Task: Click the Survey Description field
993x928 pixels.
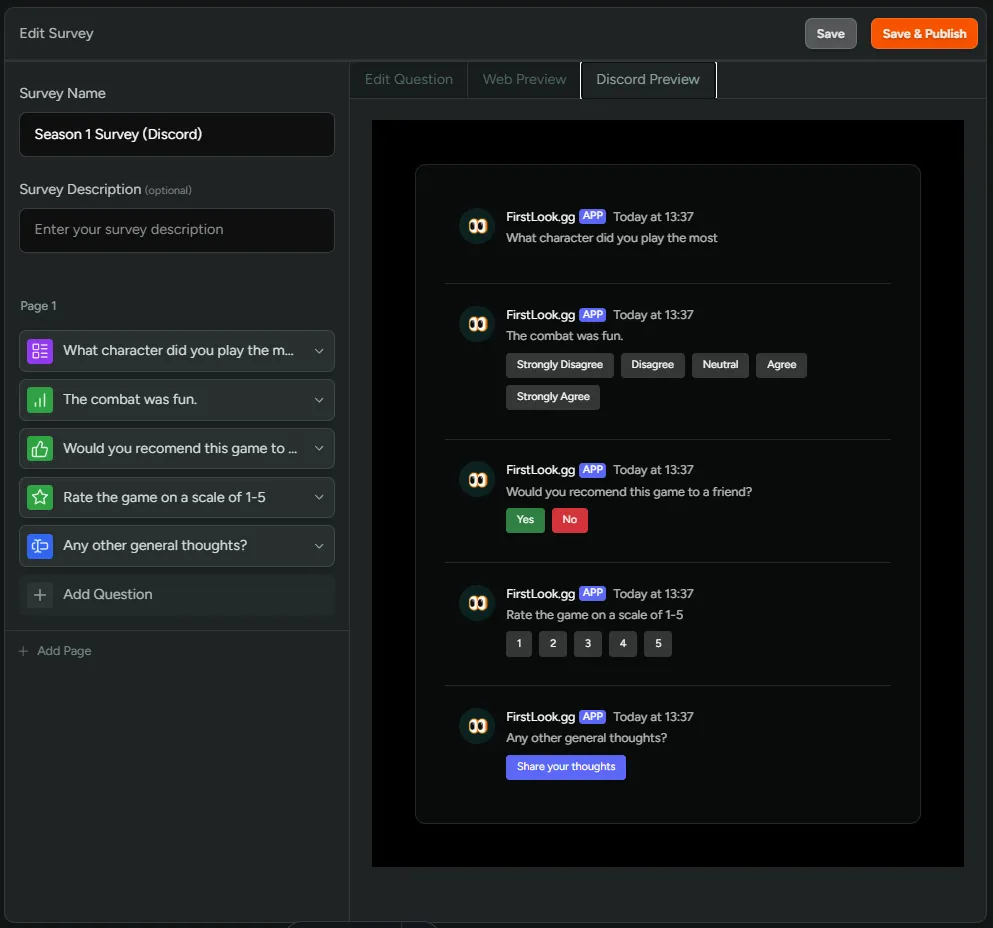Action: pos(176,230)
